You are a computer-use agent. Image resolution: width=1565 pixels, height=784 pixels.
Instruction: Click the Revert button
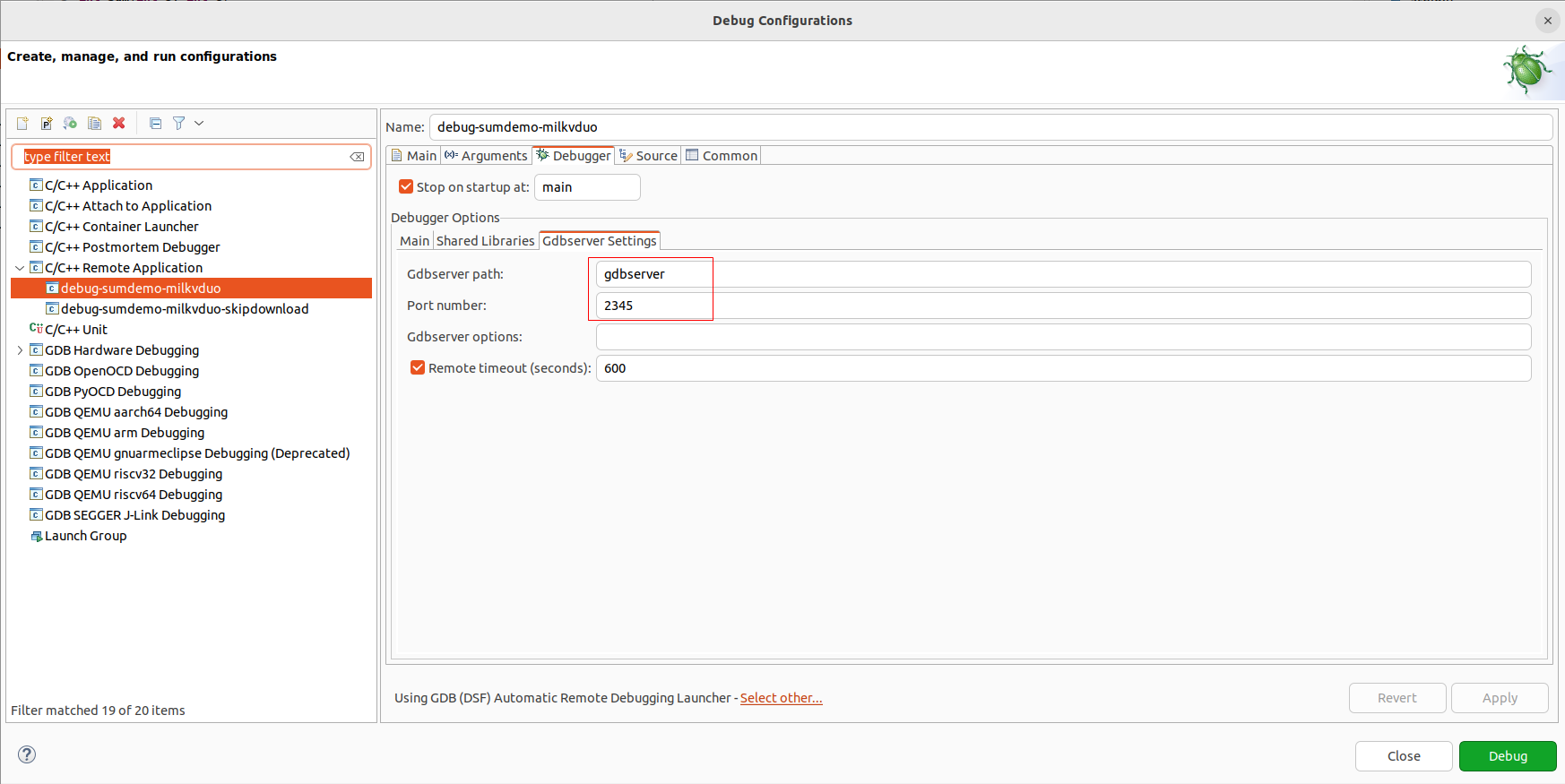point(1397,698)
